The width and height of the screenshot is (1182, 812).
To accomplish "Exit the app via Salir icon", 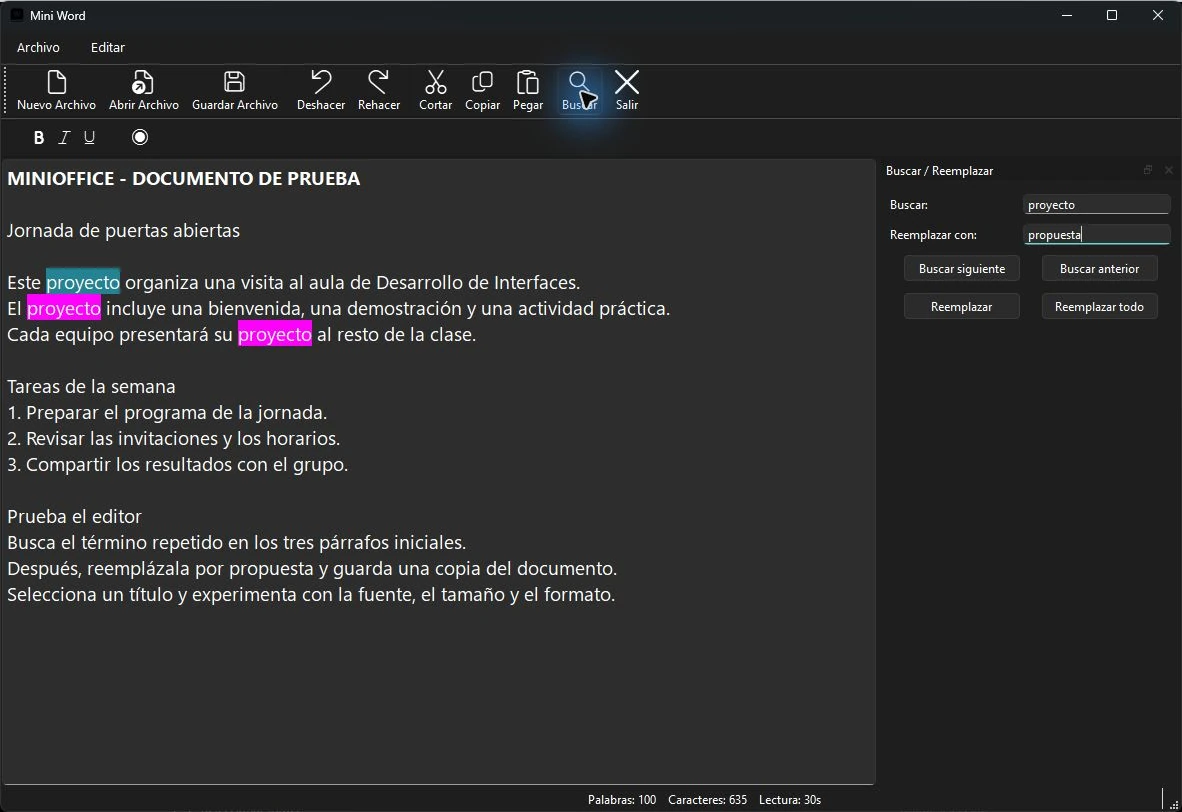I will [x=626, y=90].
